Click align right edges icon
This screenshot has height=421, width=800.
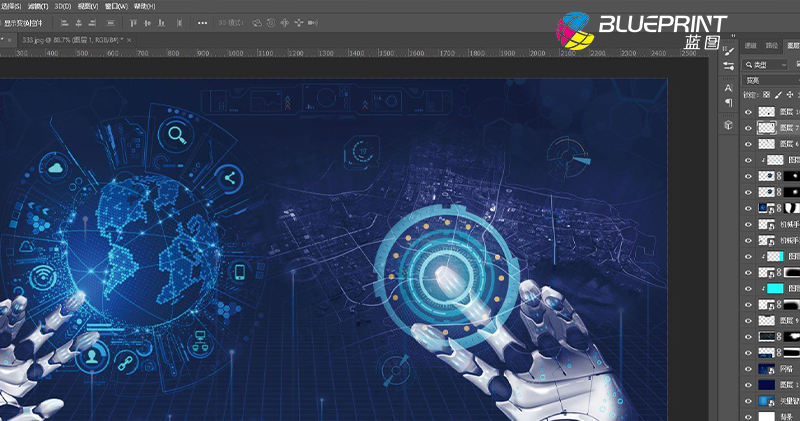click(x=92, y=23)
